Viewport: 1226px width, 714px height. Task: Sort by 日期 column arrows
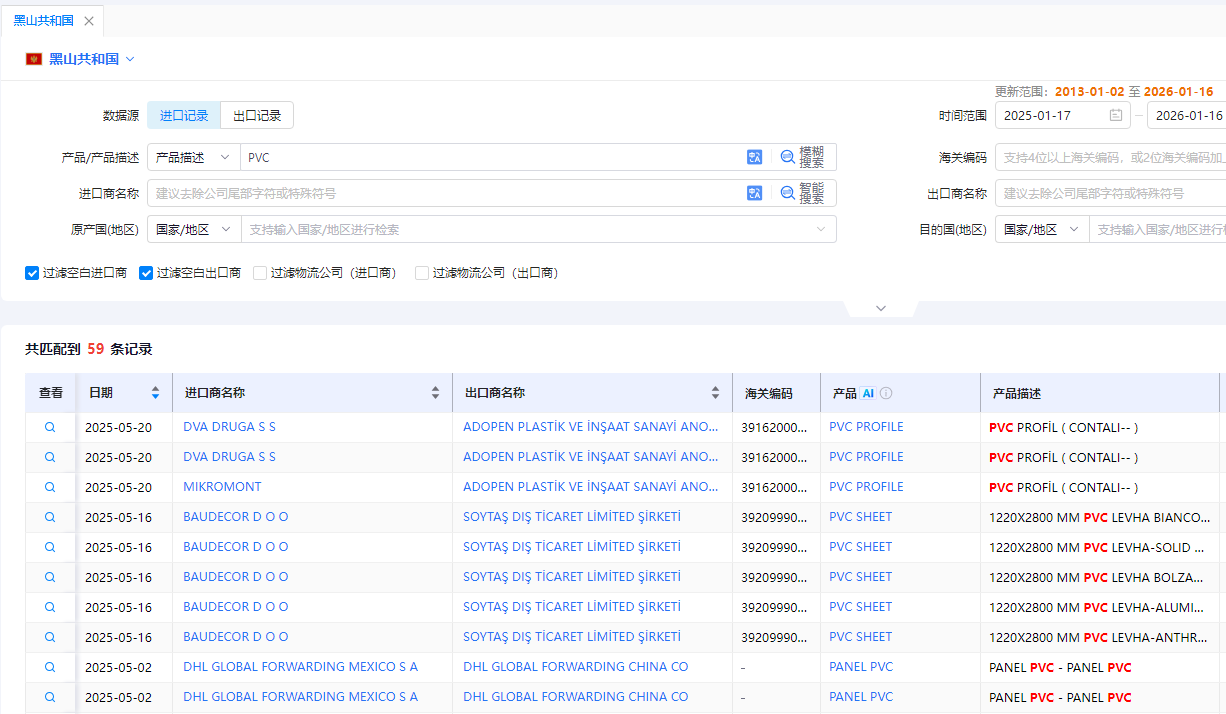(x=155, y=393)
